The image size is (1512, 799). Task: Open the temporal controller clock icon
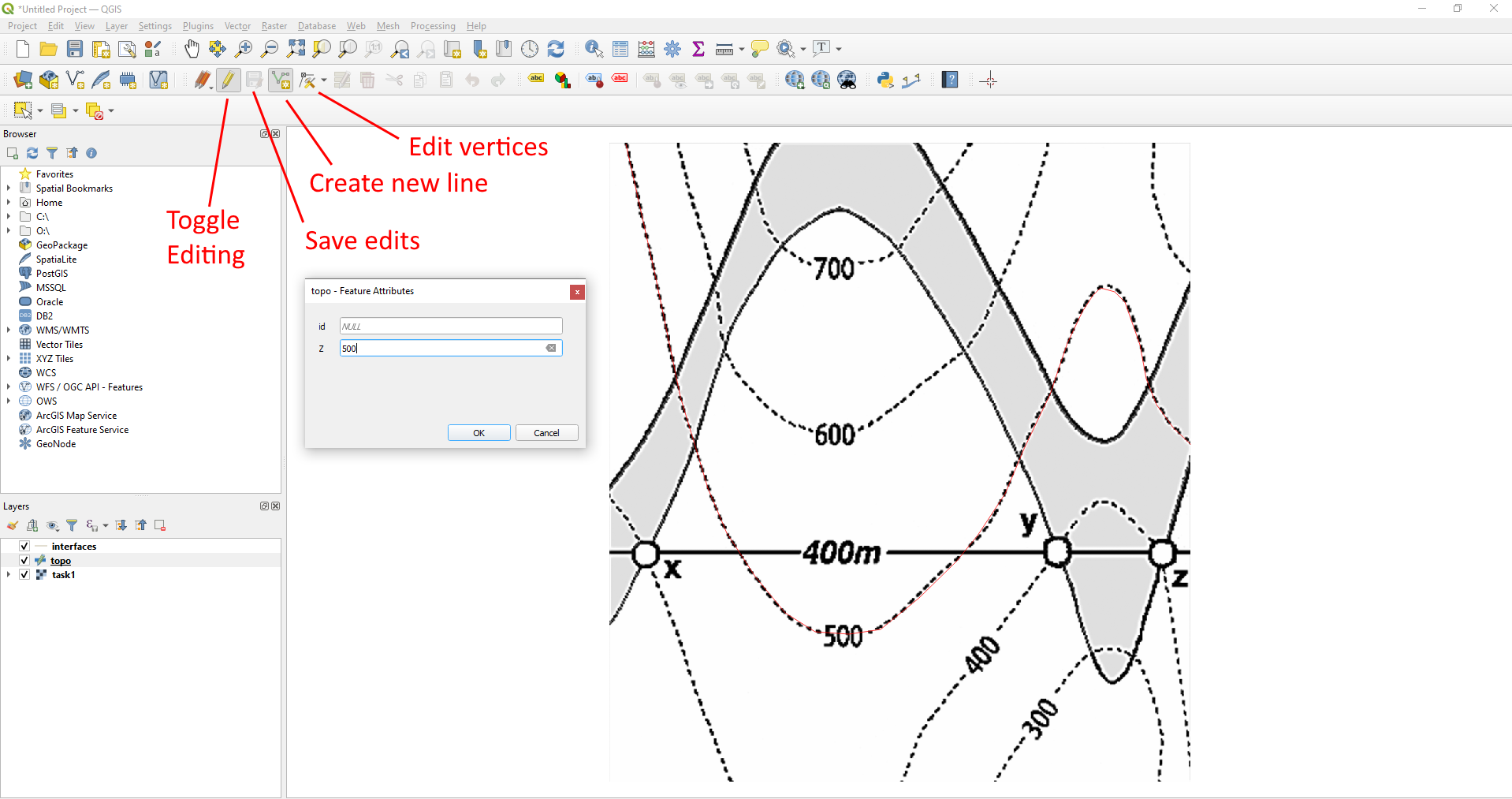click(x=530, y=49)
